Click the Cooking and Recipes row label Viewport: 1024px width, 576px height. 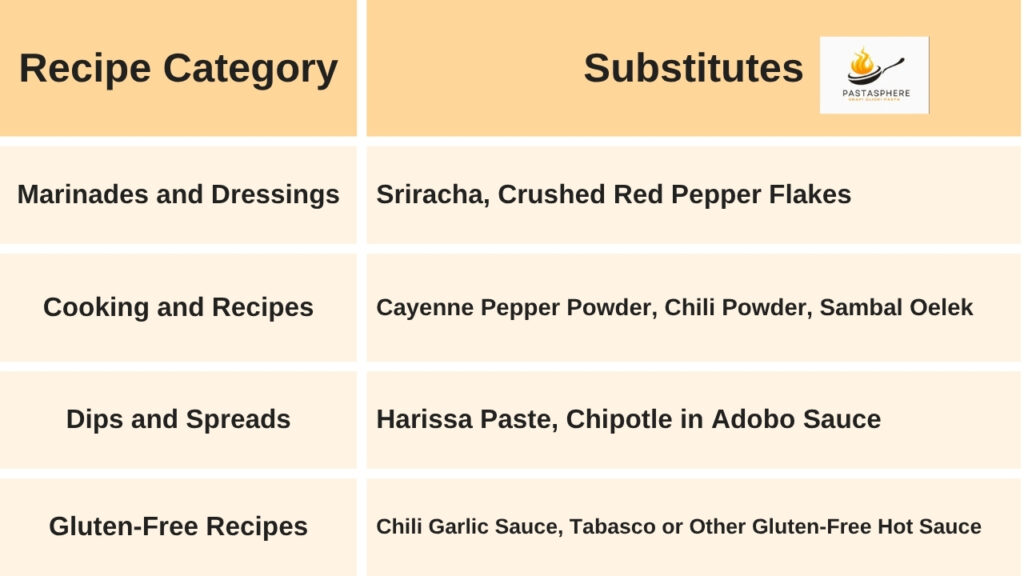(x=178, y=307)
